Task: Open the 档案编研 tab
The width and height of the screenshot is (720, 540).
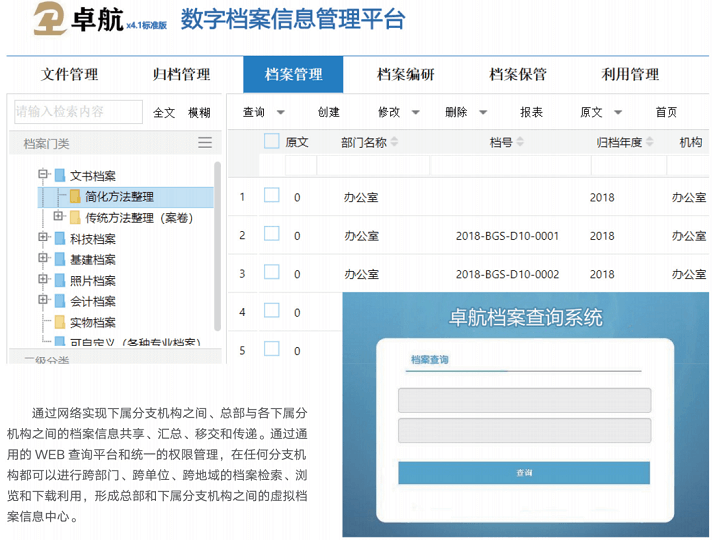Action: 405,74
